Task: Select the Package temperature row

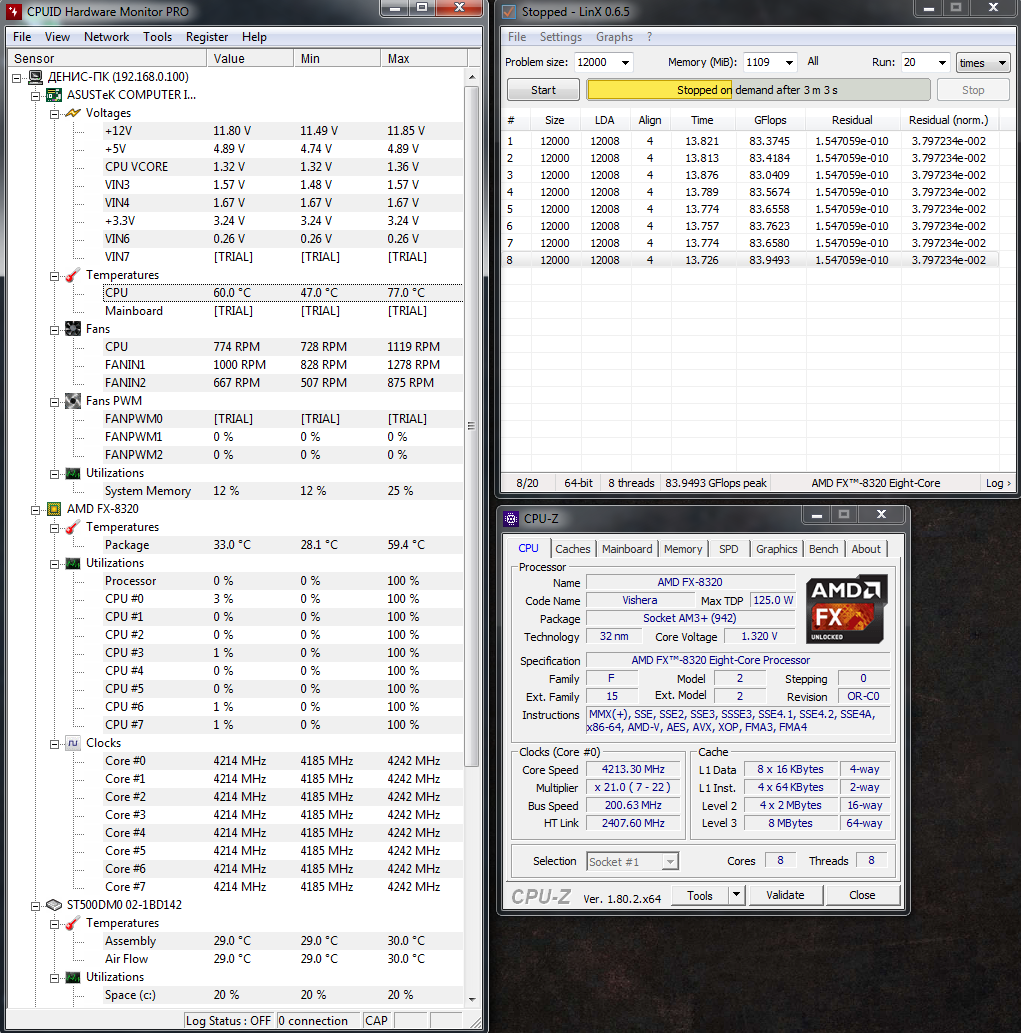Action: click(283, 545)
